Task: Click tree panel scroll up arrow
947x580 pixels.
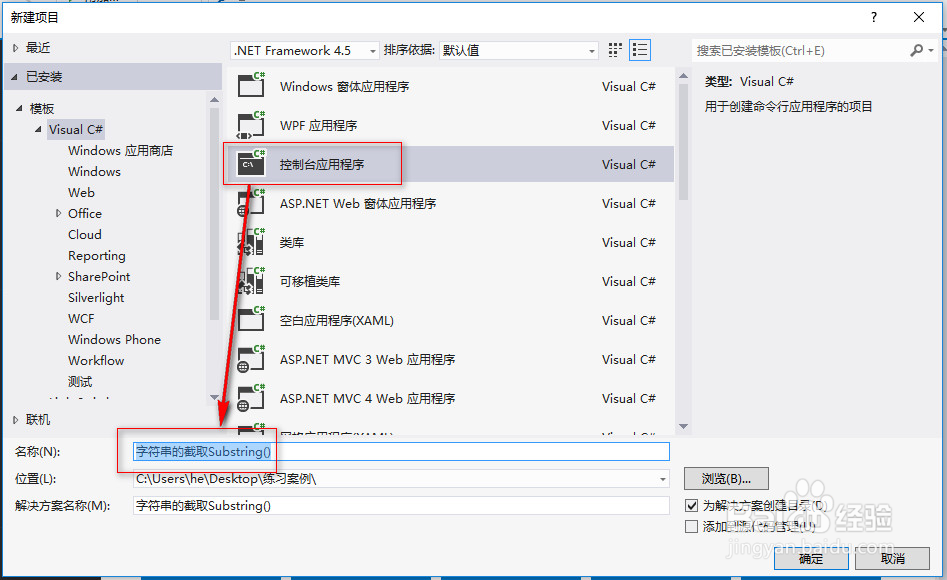Action: click(x=214, y=99)
